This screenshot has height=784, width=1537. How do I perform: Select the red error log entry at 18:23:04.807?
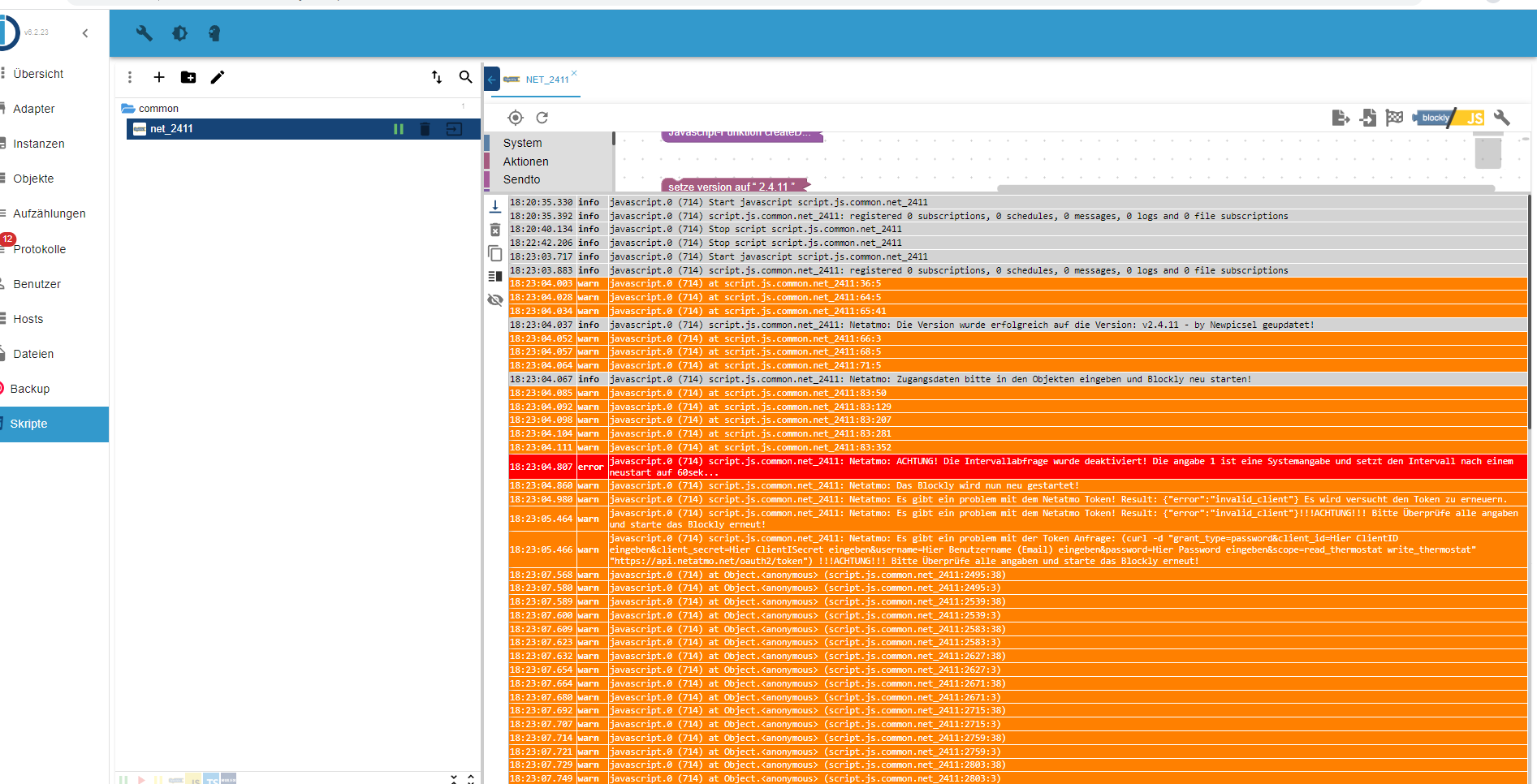[x=1017, y=467]
